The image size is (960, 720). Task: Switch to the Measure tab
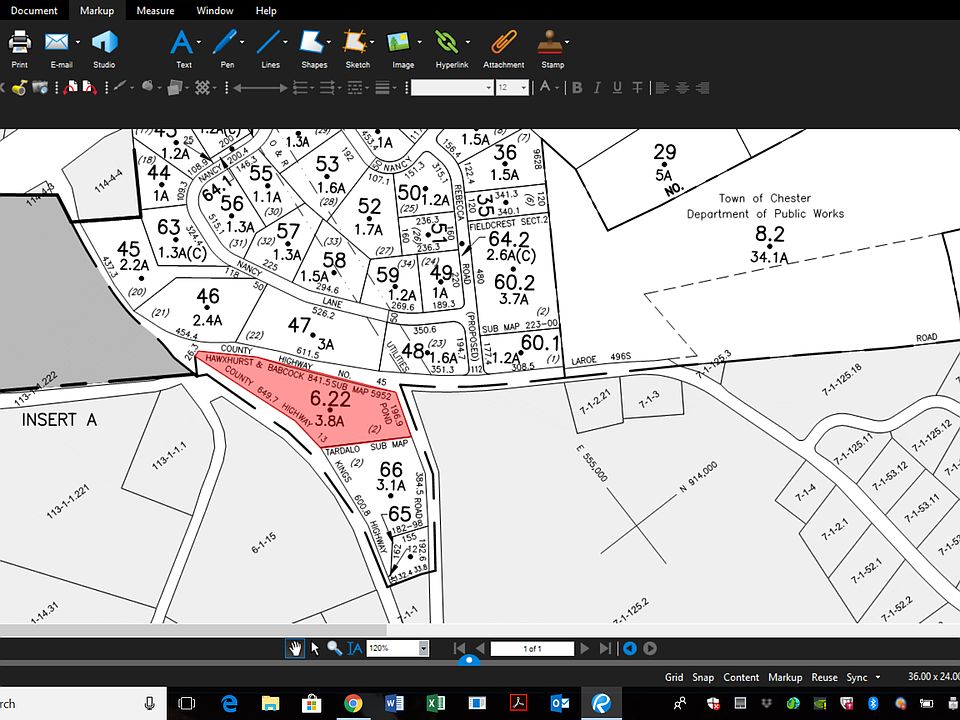pos(155,10)
